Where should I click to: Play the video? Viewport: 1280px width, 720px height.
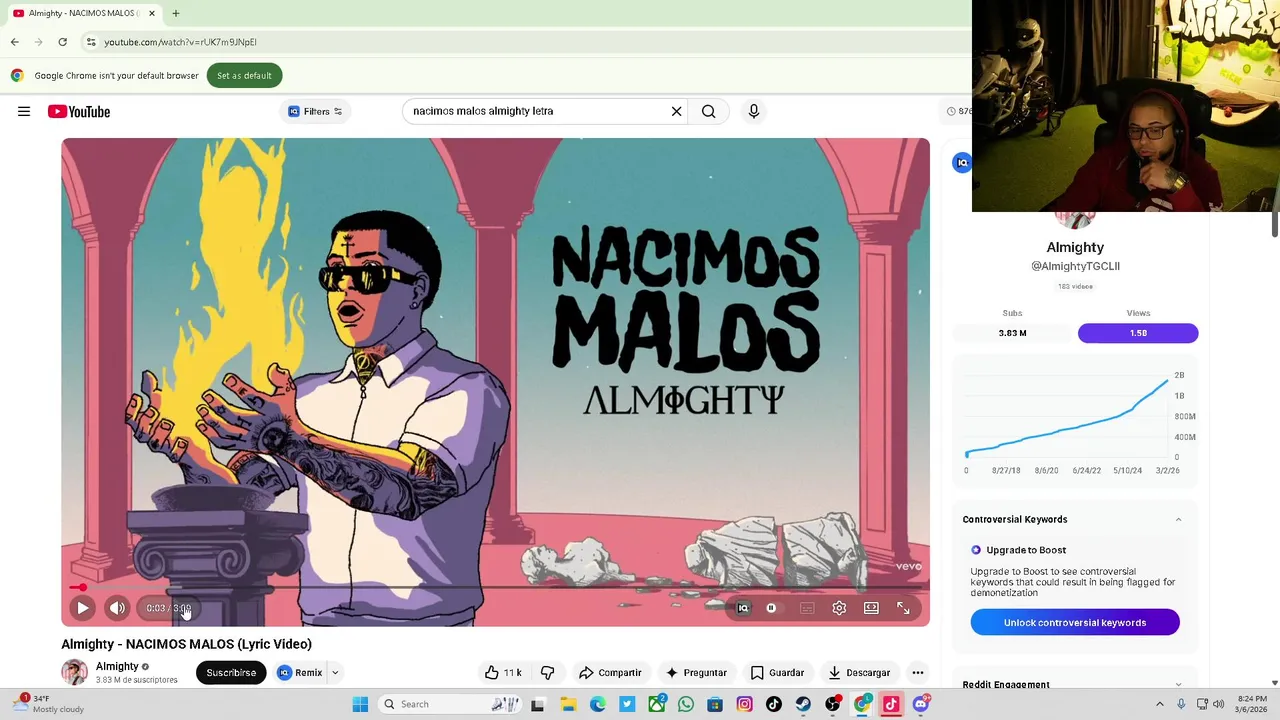pyautogui.click(x=83, y=608)
